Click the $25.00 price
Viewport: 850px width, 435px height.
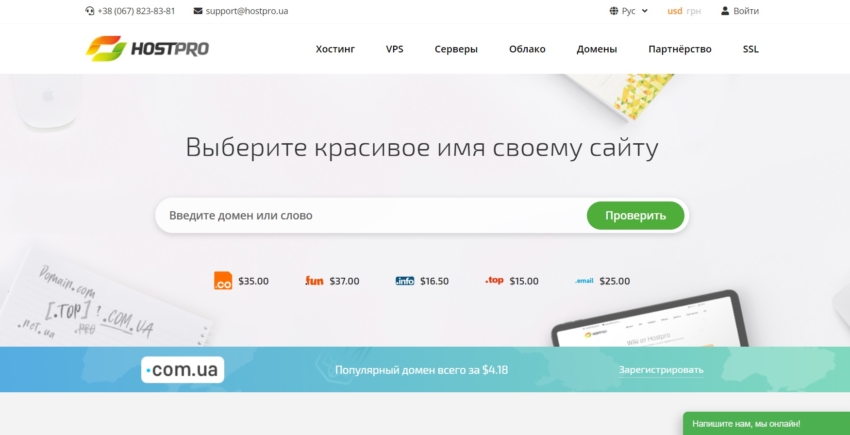615,281
